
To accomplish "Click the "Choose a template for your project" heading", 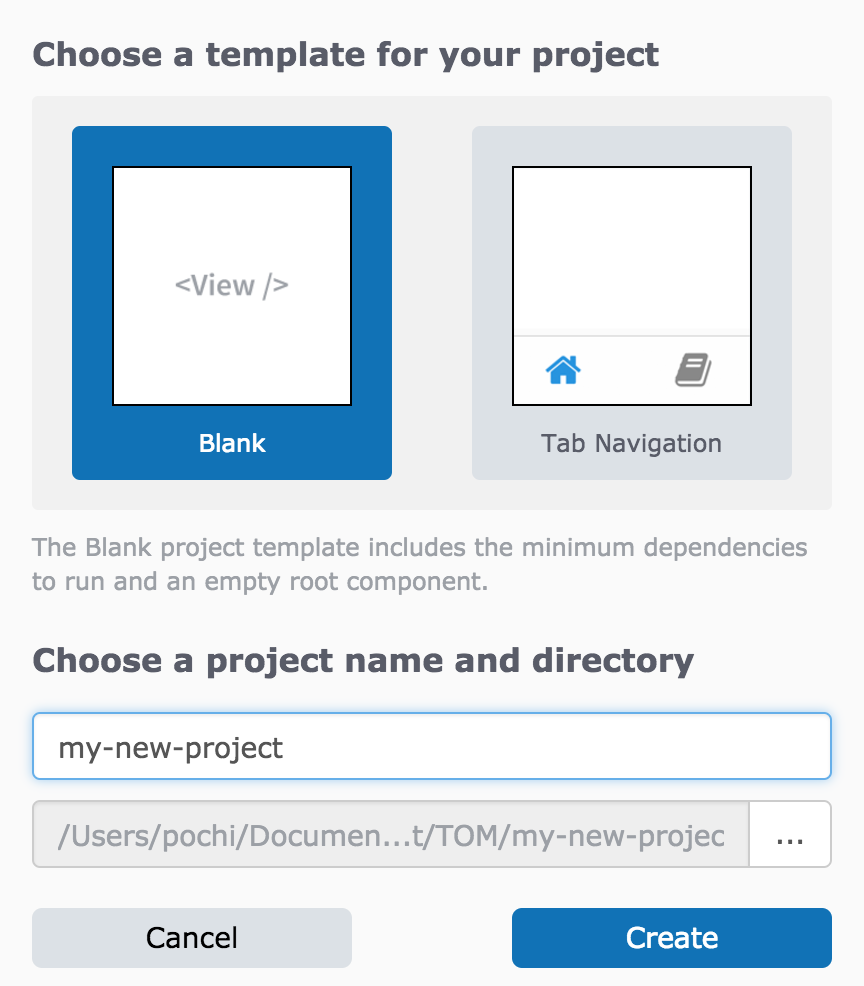I will click(346, 54).
